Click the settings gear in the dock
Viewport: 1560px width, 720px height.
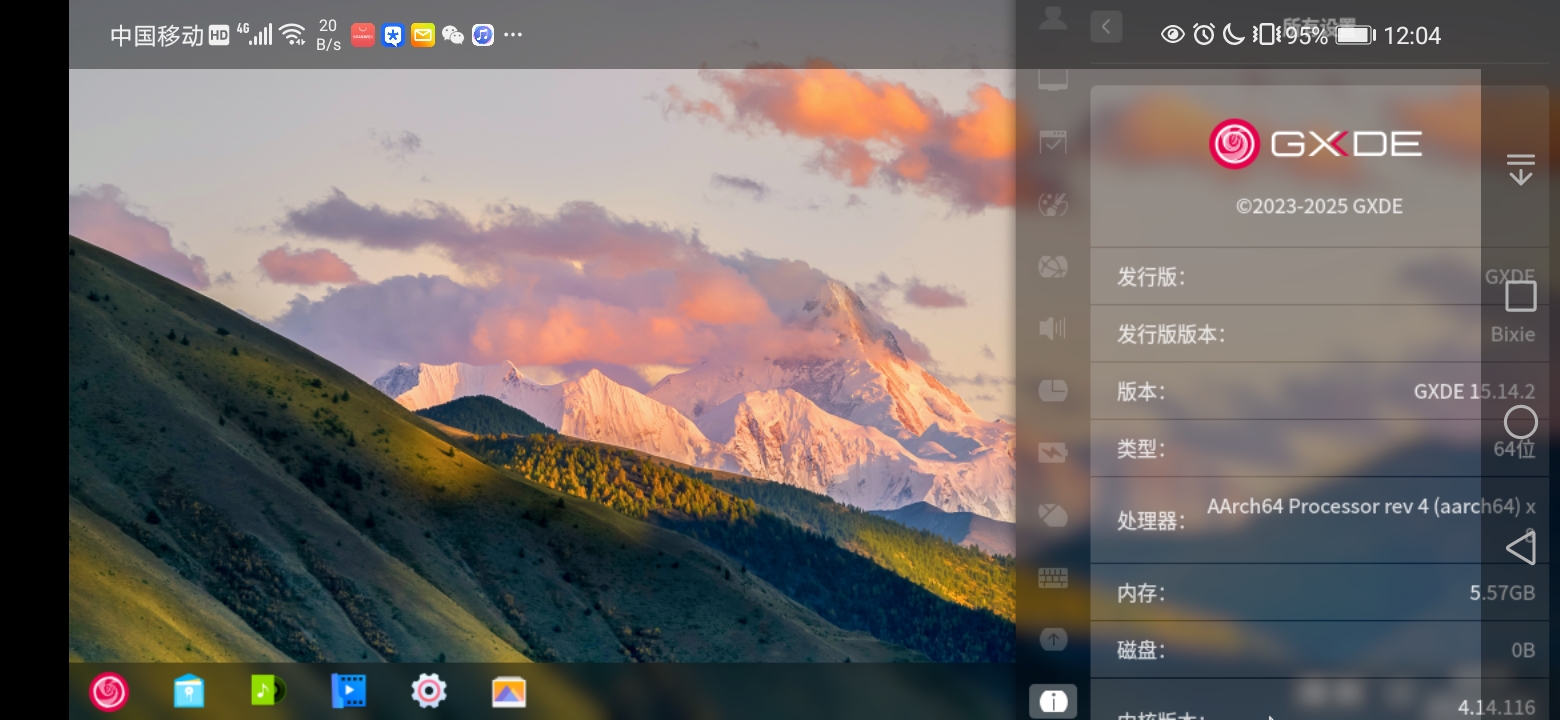(429, 691)
